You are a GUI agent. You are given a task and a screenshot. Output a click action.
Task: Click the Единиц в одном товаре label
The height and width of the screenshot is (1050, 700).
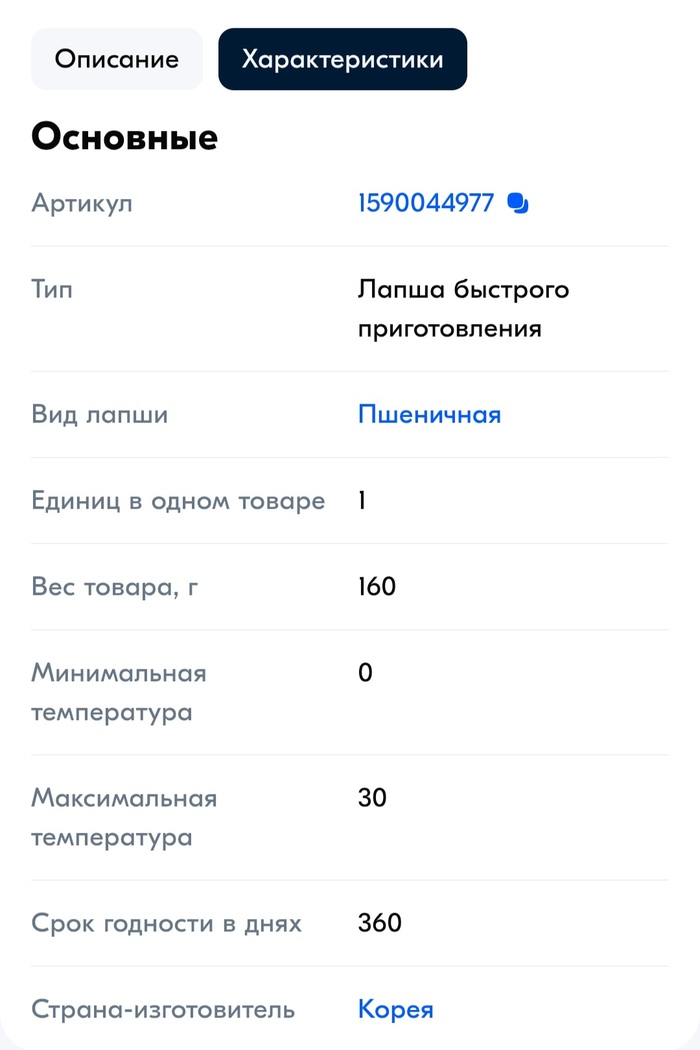pos(178,500)
